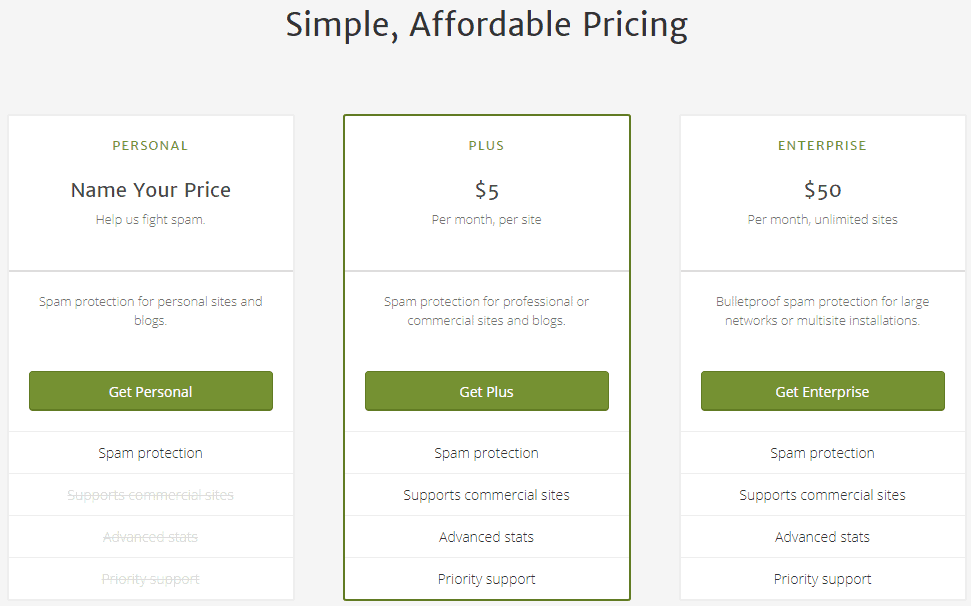This screenshot has height=606, width=971.
Task: Click Supports commercial sites in Plus column
Action: pos(486,495)
